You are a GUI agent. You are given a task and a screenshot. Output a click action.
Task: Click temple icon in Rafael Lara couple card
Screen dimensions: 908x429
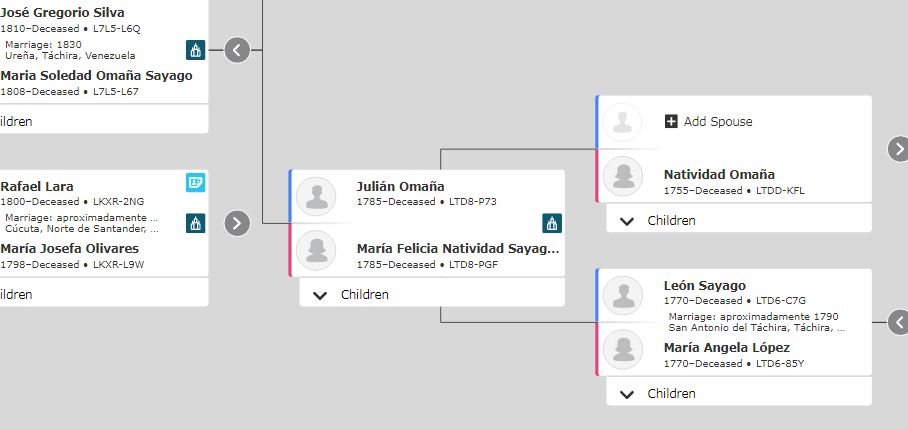tap(196, 223)
